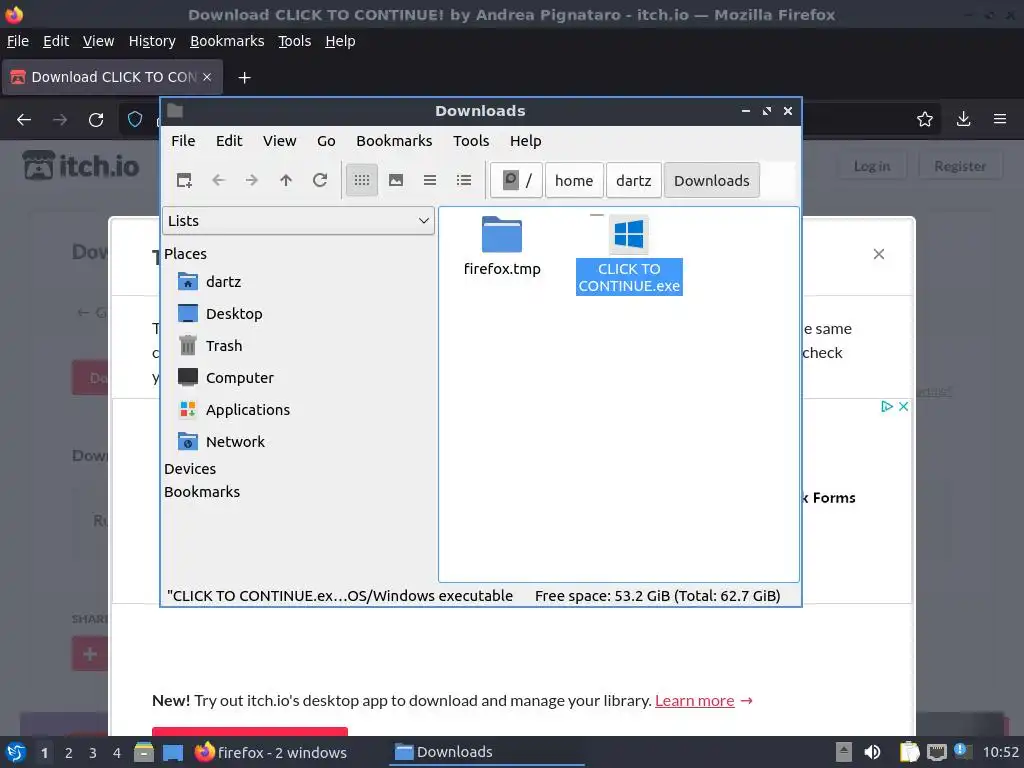
Task: Open the 'Lists' side pane dropdown
Action: 298,221
